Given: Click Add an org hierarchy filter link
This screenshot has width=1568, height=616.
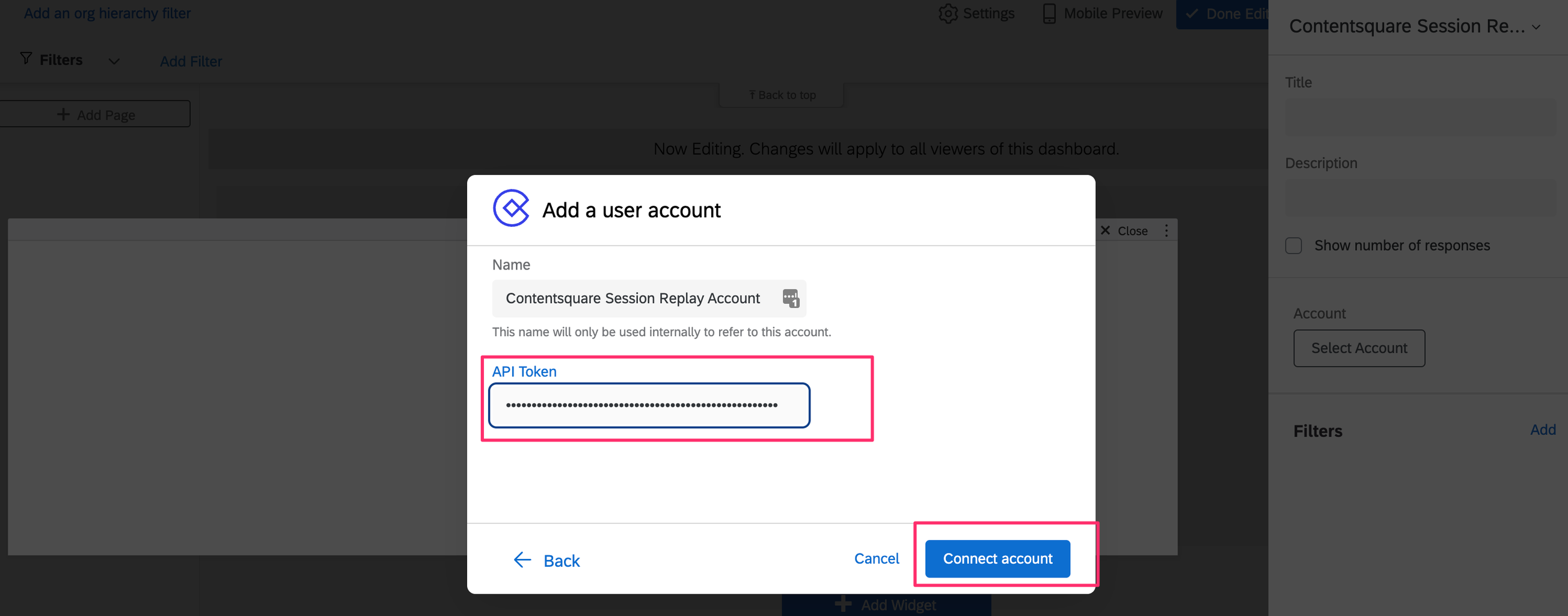Looking at the screenshot, I should click(x=107, y=13).
